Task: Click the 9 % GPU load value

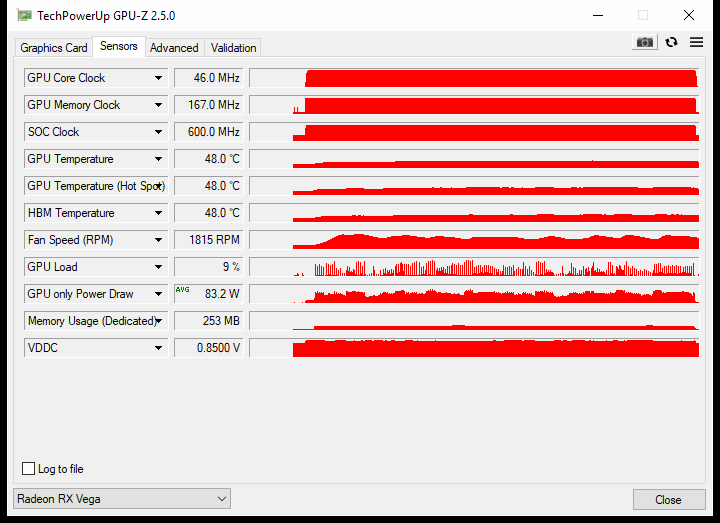Action: point(208,267)
